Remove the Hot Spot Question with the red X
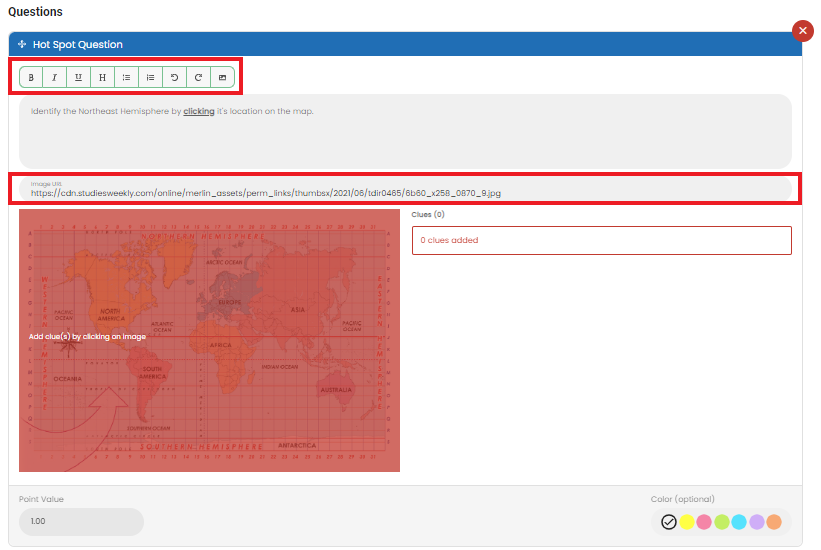The width and height of the screenshot is (821, 550). [803, 30]
